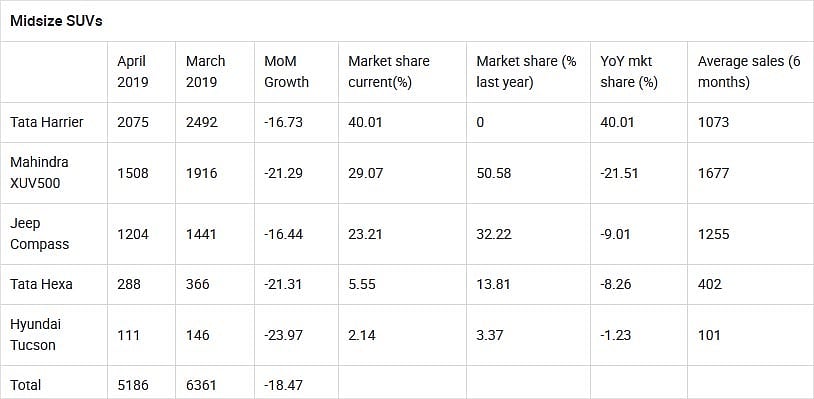Select the Mahindra XUV500 row label
This screenshot has height=399, width=814.
tap(39, 172)
